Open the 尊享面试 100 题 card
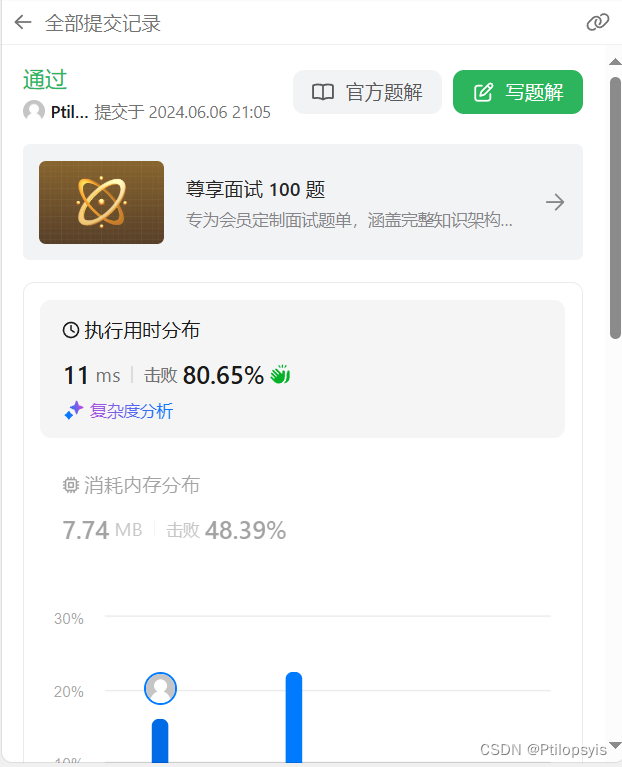 tap(303, 202)
